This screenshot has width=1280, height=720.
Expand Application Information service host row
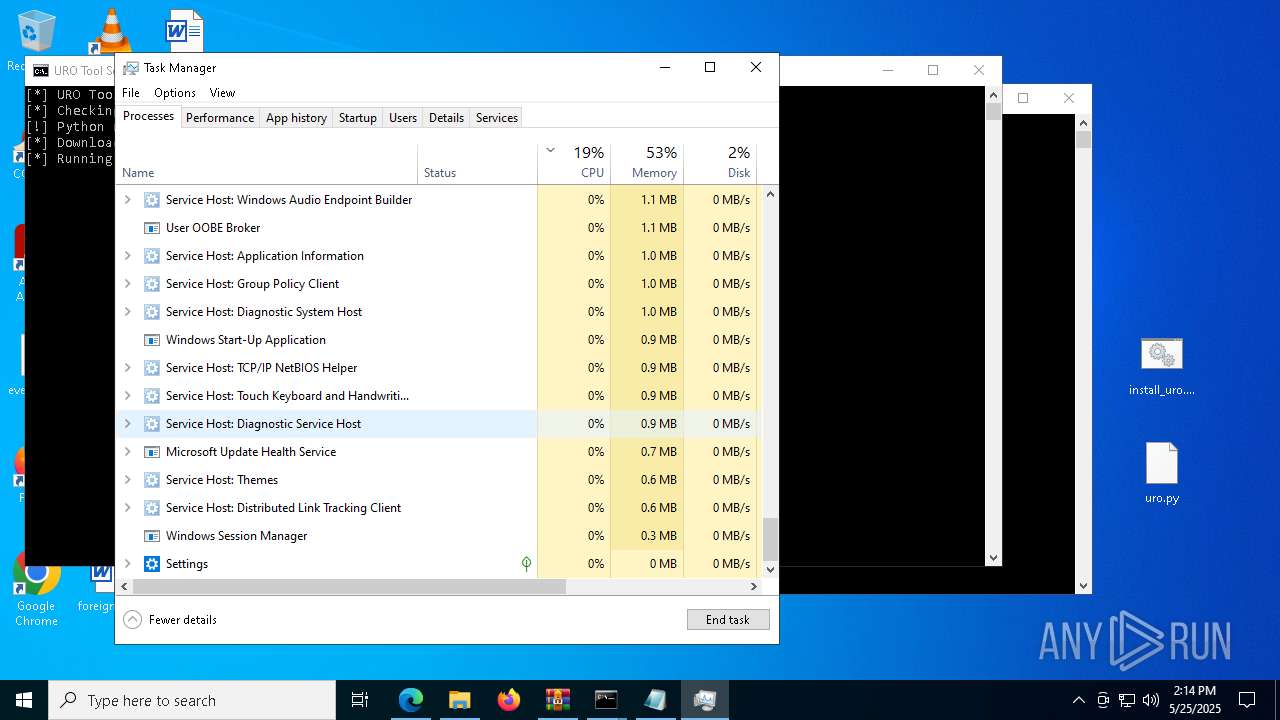(127, 256)
